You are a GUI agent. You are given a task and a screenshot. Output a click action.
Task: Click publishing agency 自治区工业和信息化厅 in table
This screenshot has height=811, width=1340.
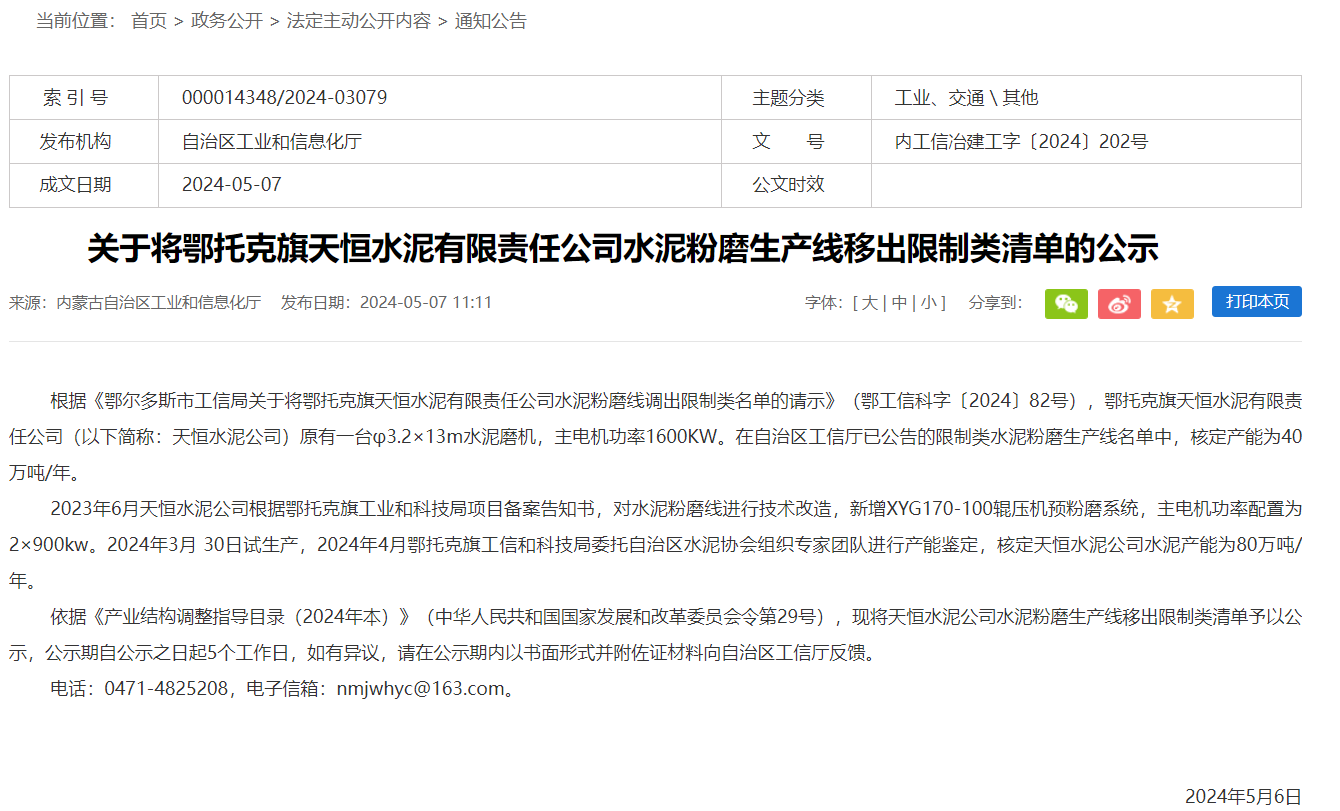click(x=272, y=142)
